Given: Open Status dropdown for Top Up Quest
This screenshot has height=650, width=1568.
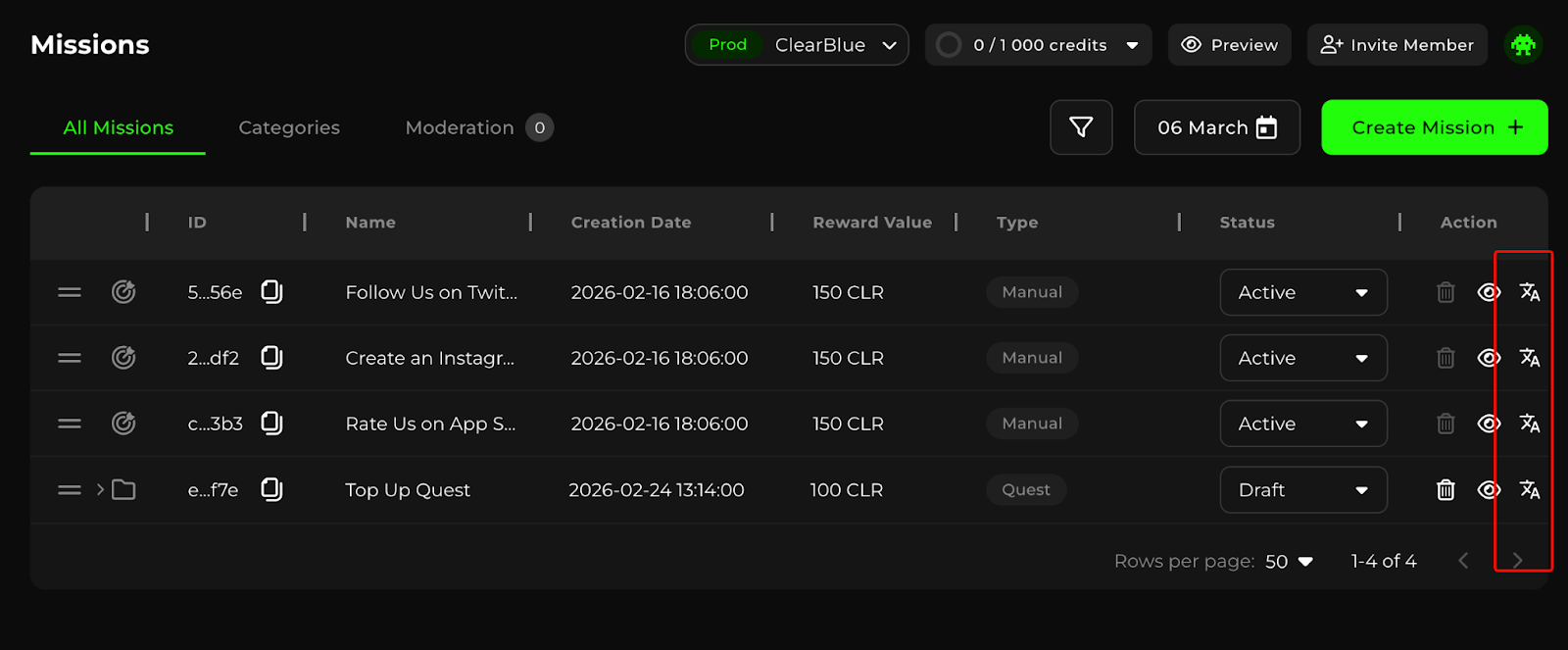Looking at the screenshot, I should click(x=1302, y=489).
